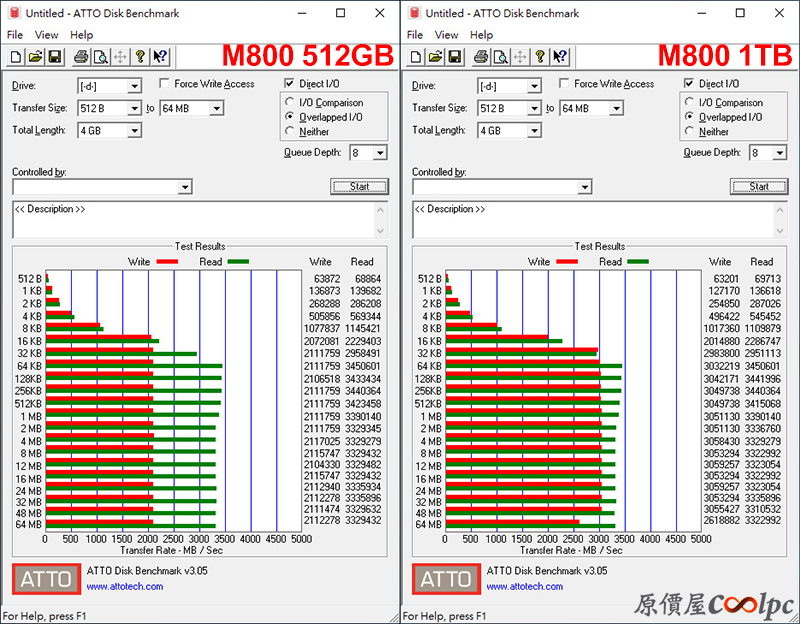Select Overlapped I/O radio in left ATTO window
Screen dimensions: 800x624
pos(290,116)
